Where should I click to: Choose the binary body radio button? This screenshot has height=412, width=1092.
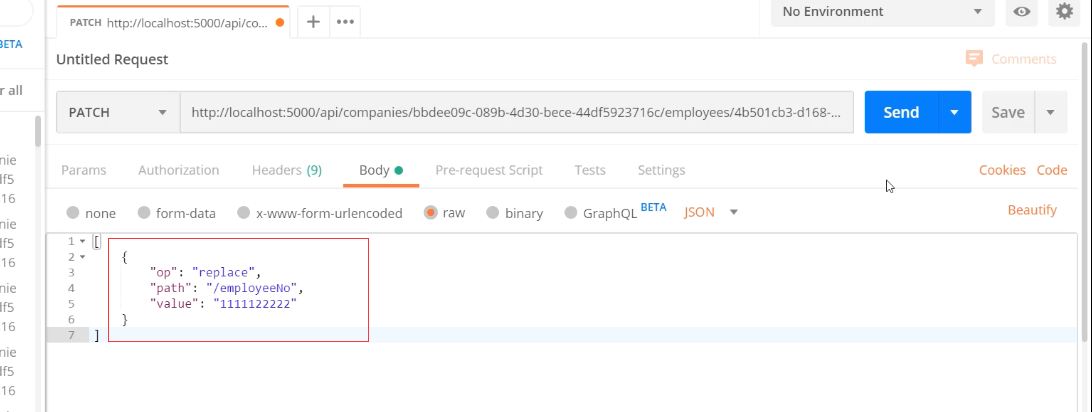(x=493, y=213)
